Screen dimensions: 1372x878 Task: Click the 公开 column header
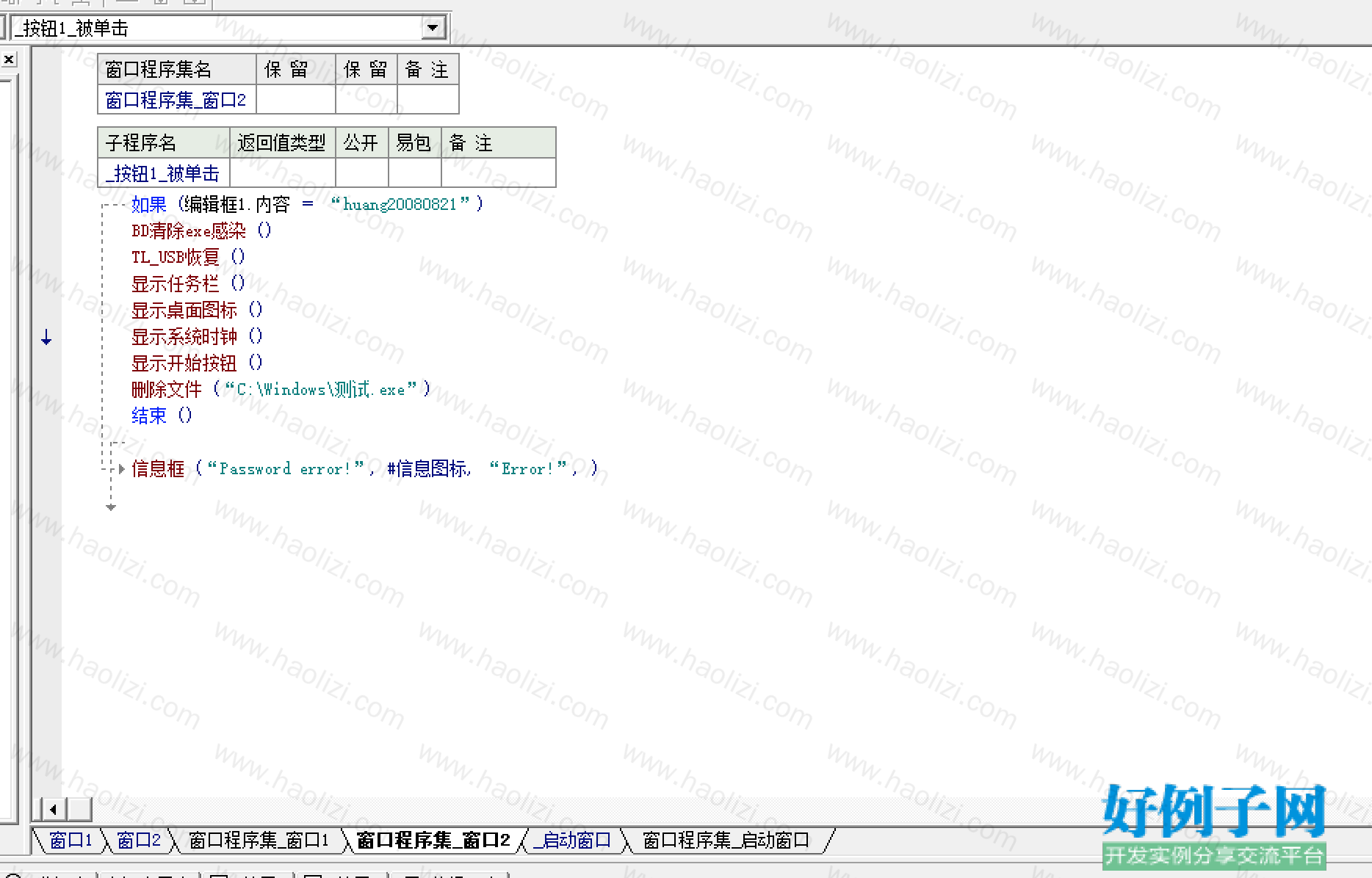tap(361, 143)
